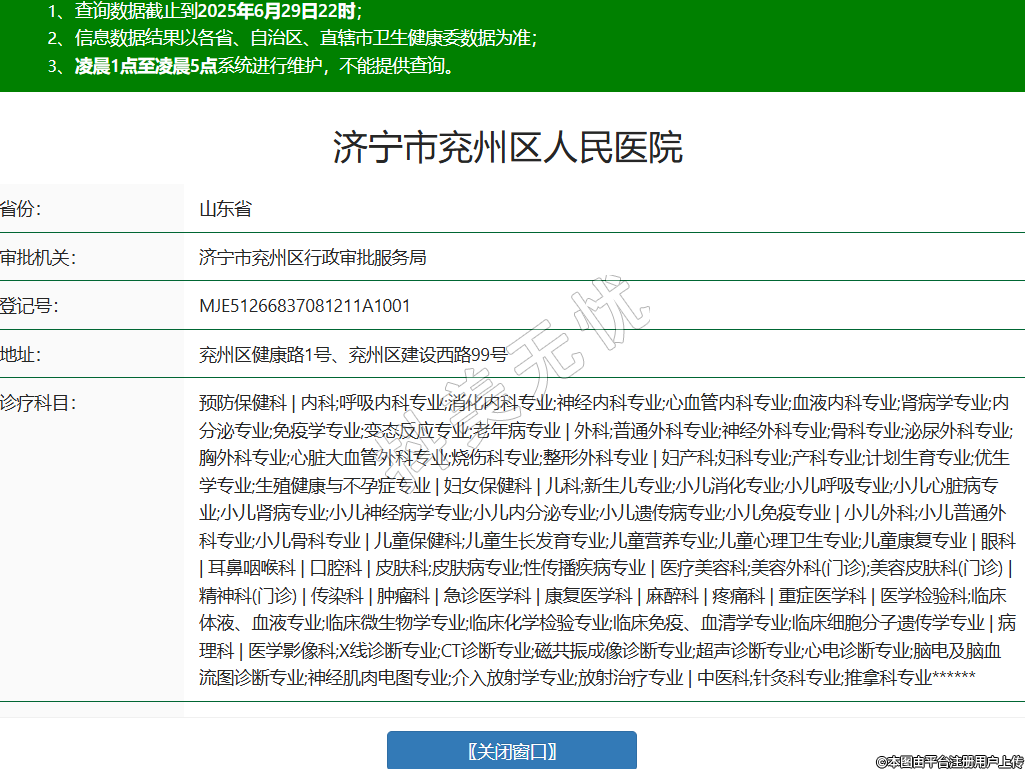The width and height of the screenshot is (1025, 769).
Task: Select the 诊疗科目 field label
Action: tap(37, 403)
